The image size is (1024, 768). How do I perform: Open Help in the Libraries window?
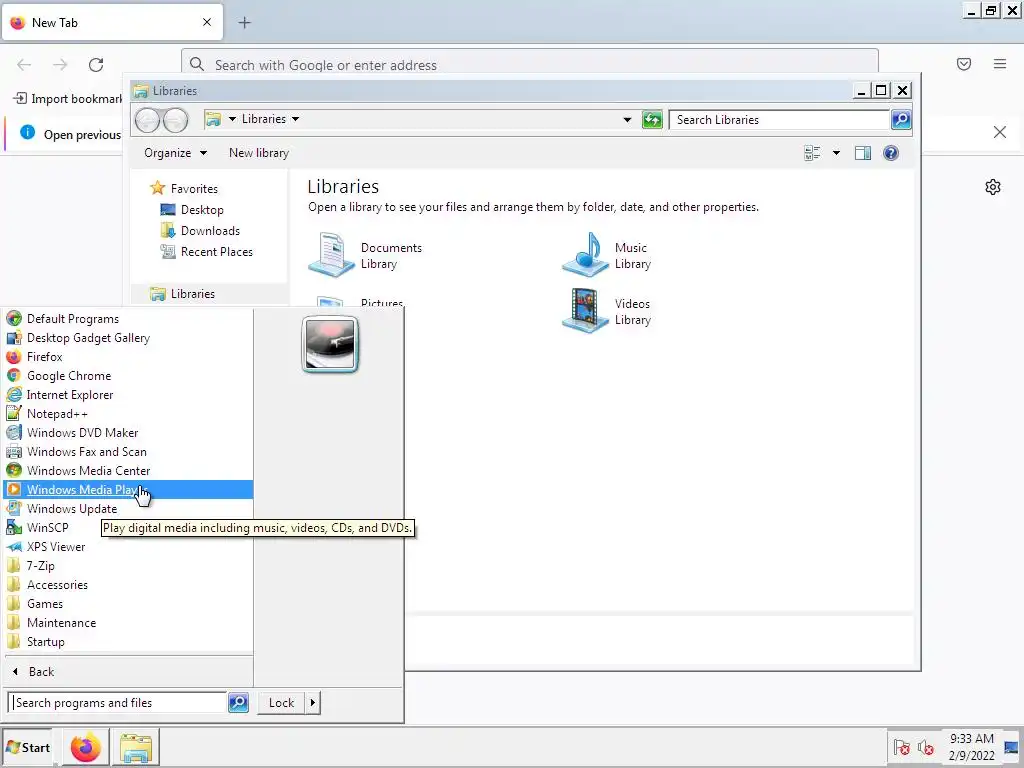(891, 153)
